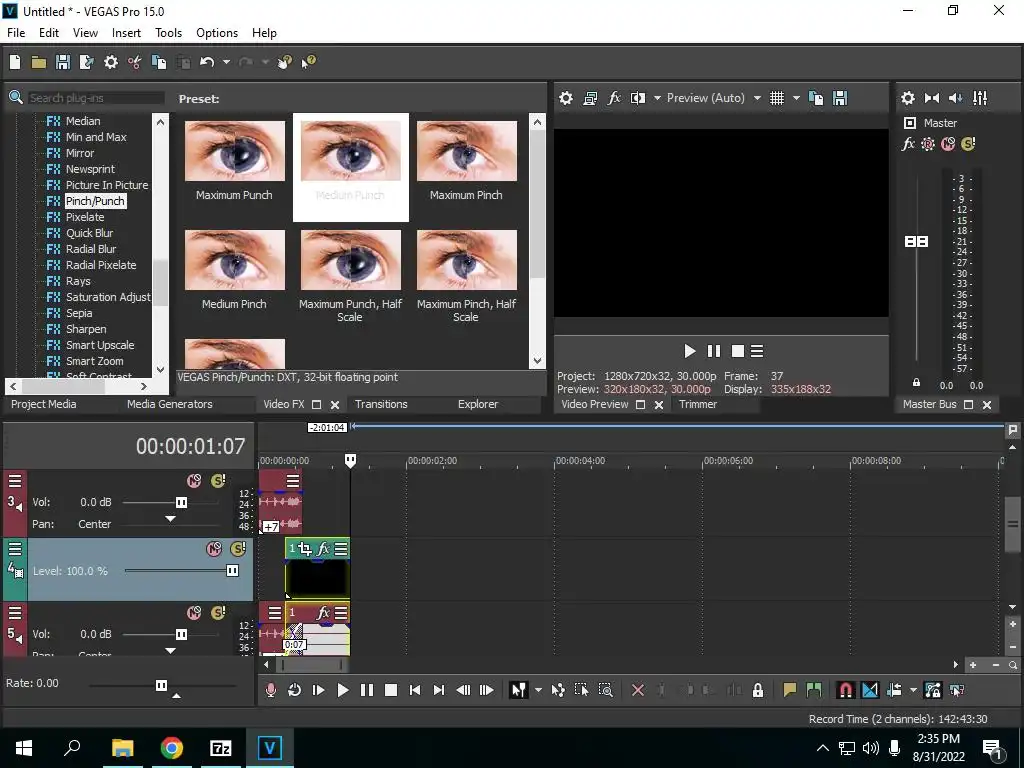Choose the Maximum Pinch preset thumbnail
The height and width of the screenshot is (768, 1024).
466,151
